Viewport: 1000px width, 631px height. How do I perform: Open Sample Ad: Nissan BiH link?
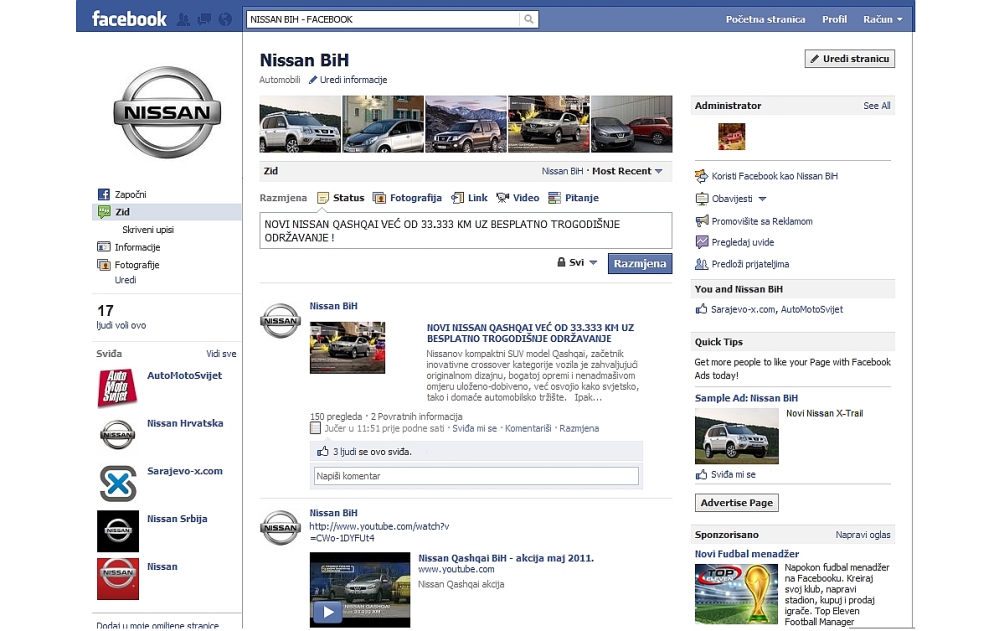pyautogui.click(x=746, y=398)
